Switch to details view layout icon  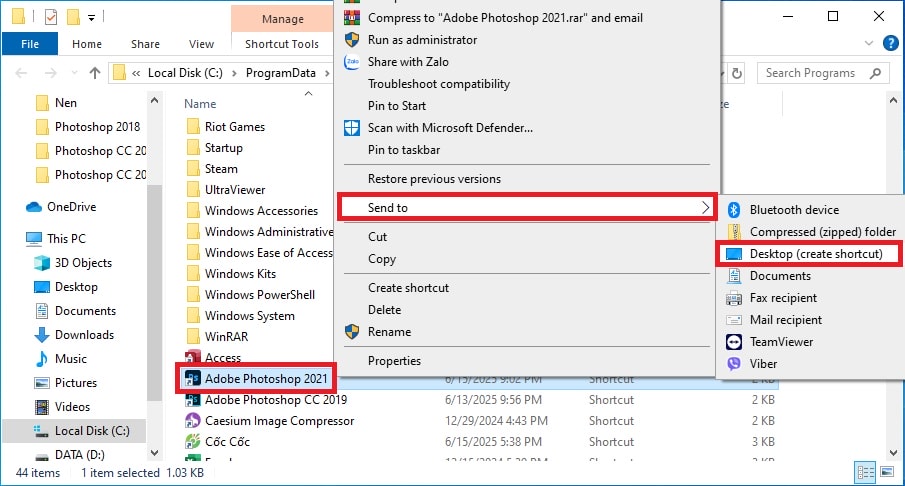click(865, 473)
